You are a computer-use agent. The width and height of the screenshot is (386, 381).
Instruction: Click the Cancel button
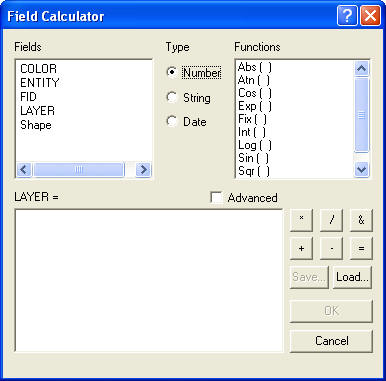331,341
